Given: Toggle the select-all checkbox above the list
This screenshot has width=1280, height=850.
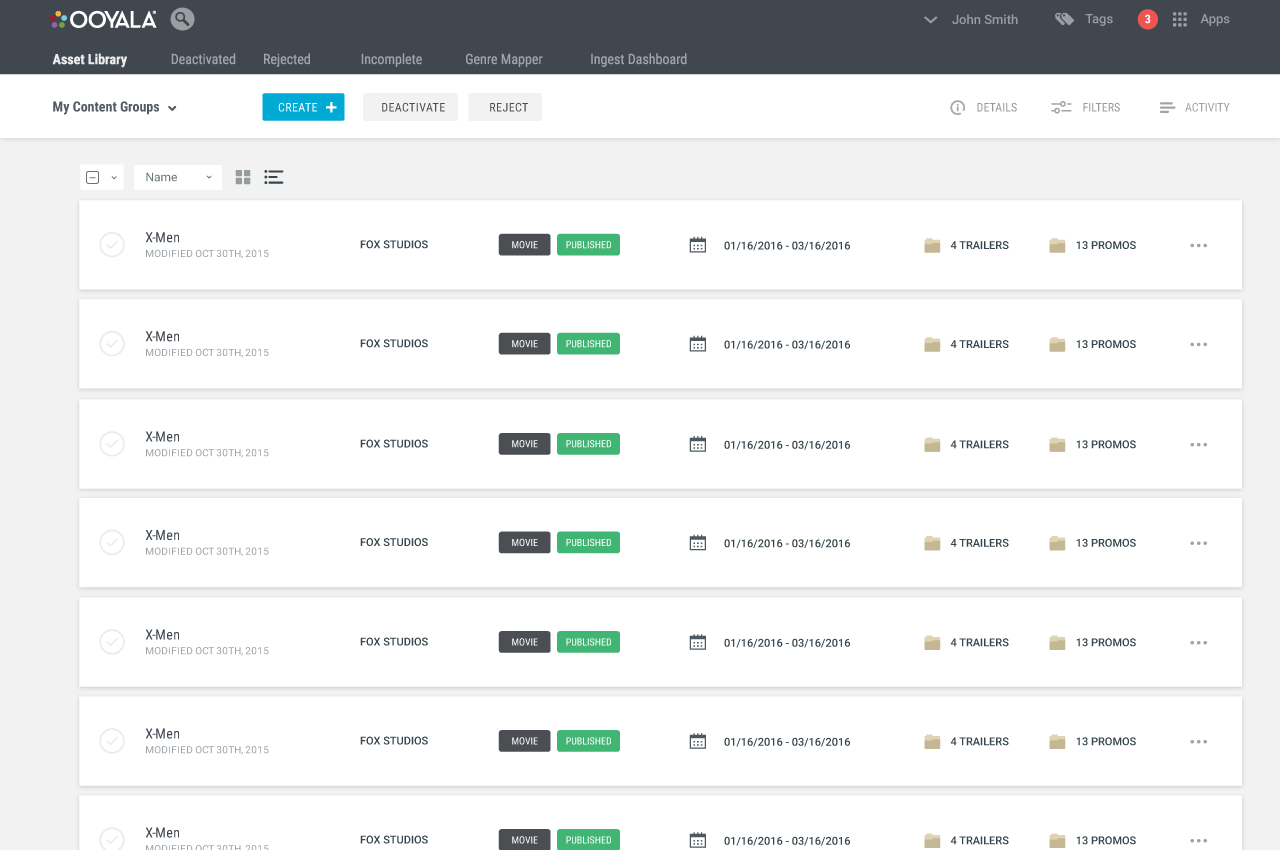Looking at the screenshot, I should pos(93,177).
